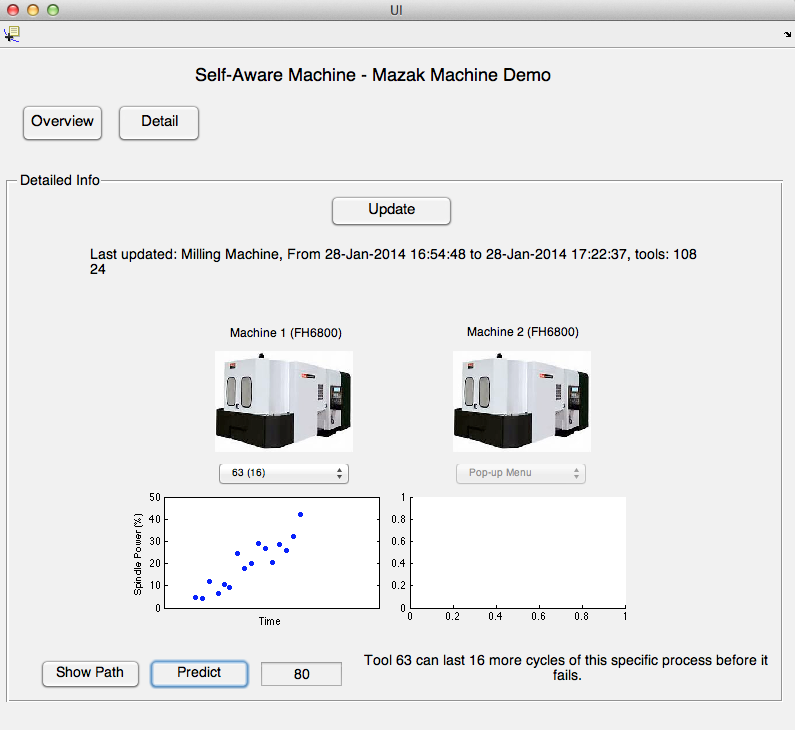Click the 'Machine 1 (FH6800)' label
The width and height of the screenshot is (795, 730).
286,333
